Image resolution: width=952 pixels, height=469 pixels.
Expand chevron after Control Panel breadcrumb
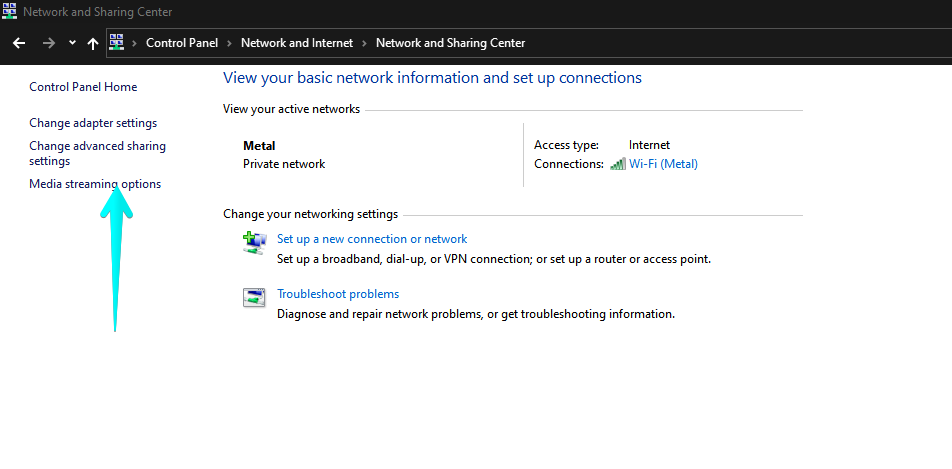pyautogui.click(x=229, y=43)
